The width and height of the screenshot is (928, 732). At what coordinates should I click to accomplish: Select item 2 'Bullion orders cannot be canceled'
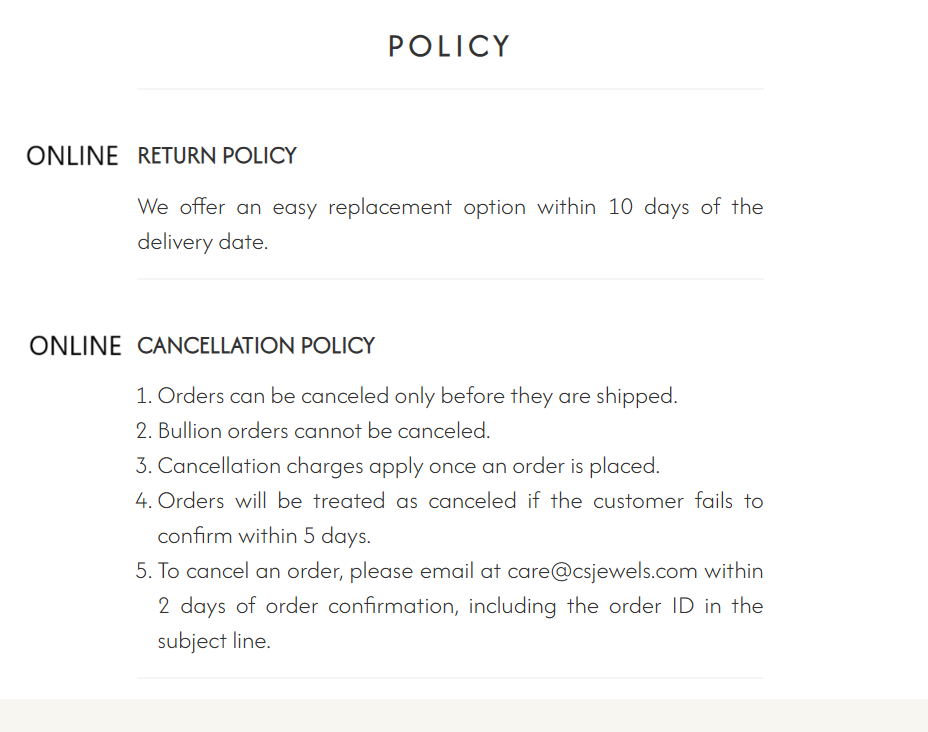pyautogui.click(x=313, y=431)
